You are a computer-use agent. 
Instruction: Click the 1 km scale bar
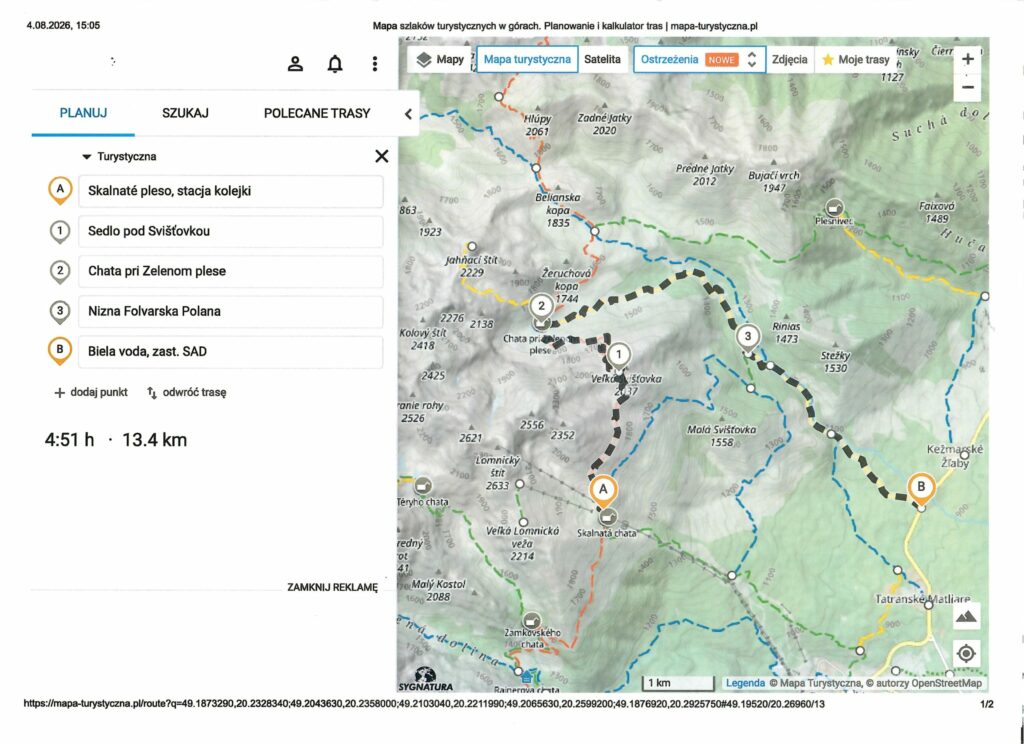679,683
